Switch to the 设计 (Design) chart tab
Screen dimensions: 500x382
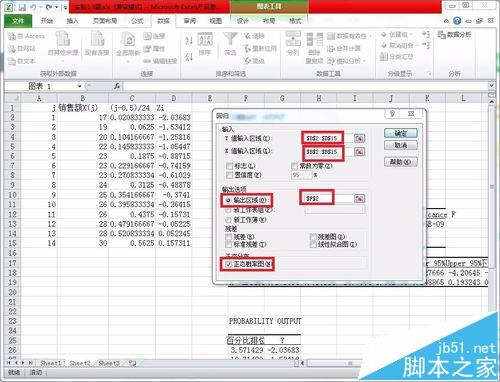click(x=243, y=21)
